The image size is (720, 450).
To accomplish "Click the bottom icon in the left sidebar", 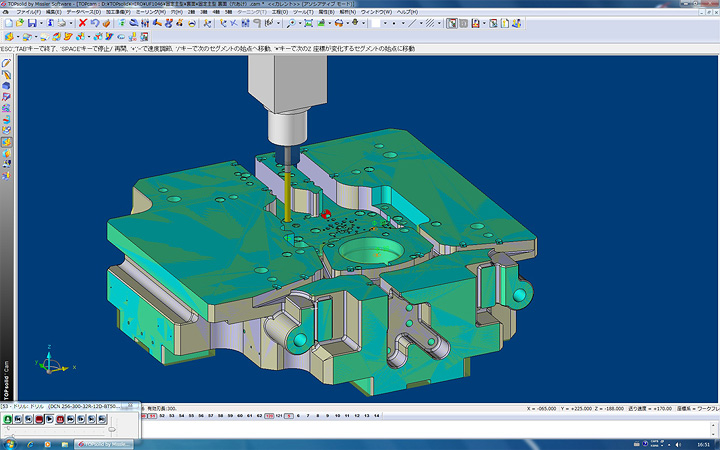I will point(6,175).
